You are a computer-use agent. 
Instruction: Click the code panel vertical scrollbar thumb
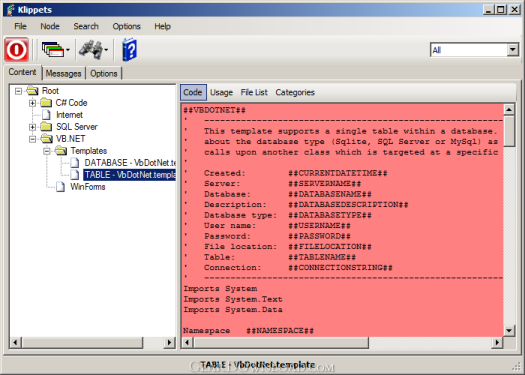tap(509, 131)
